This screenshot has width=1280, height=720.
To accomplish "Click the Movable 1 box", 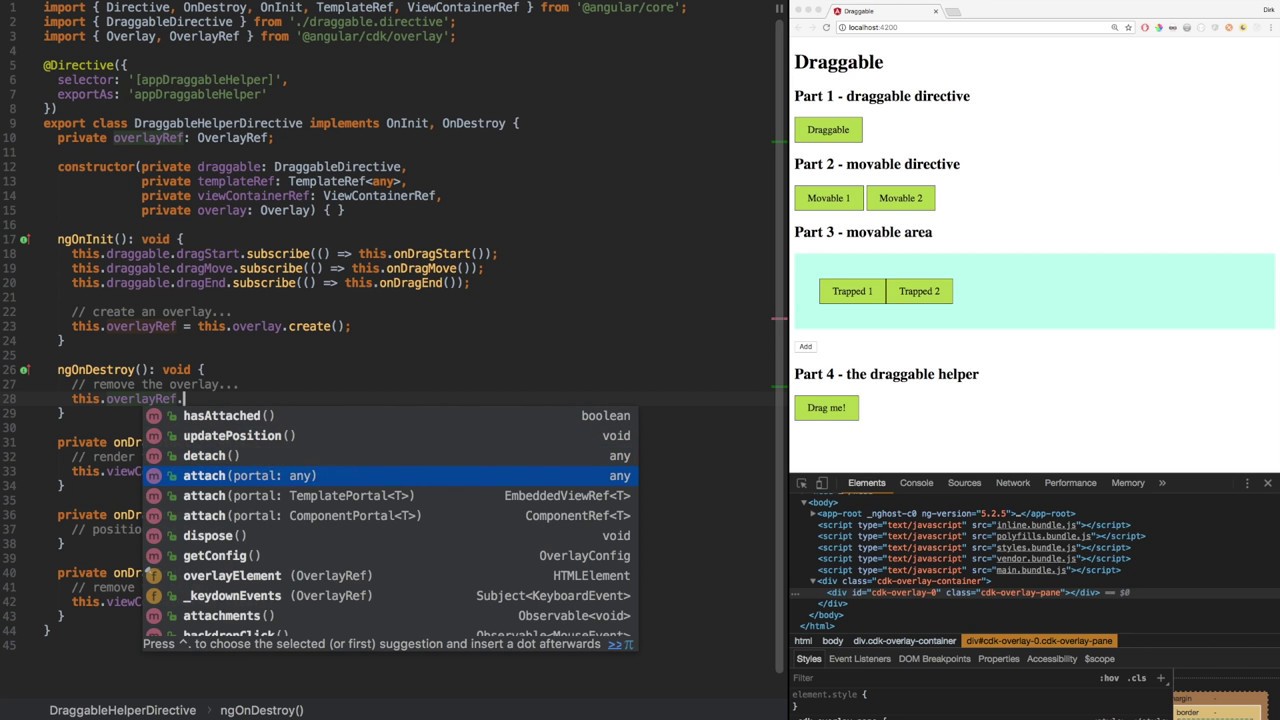I will coord(828,198).
